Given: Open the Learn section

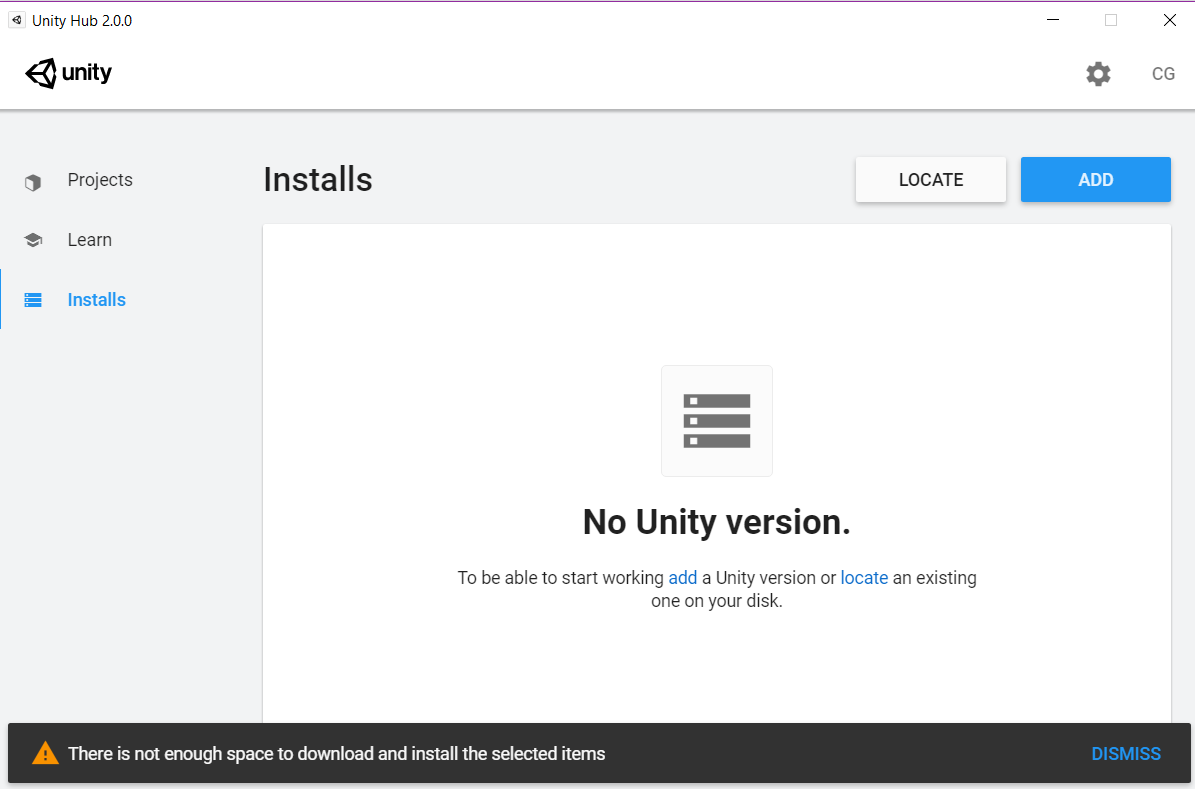Looking at the screenshot, I should 89,239.
